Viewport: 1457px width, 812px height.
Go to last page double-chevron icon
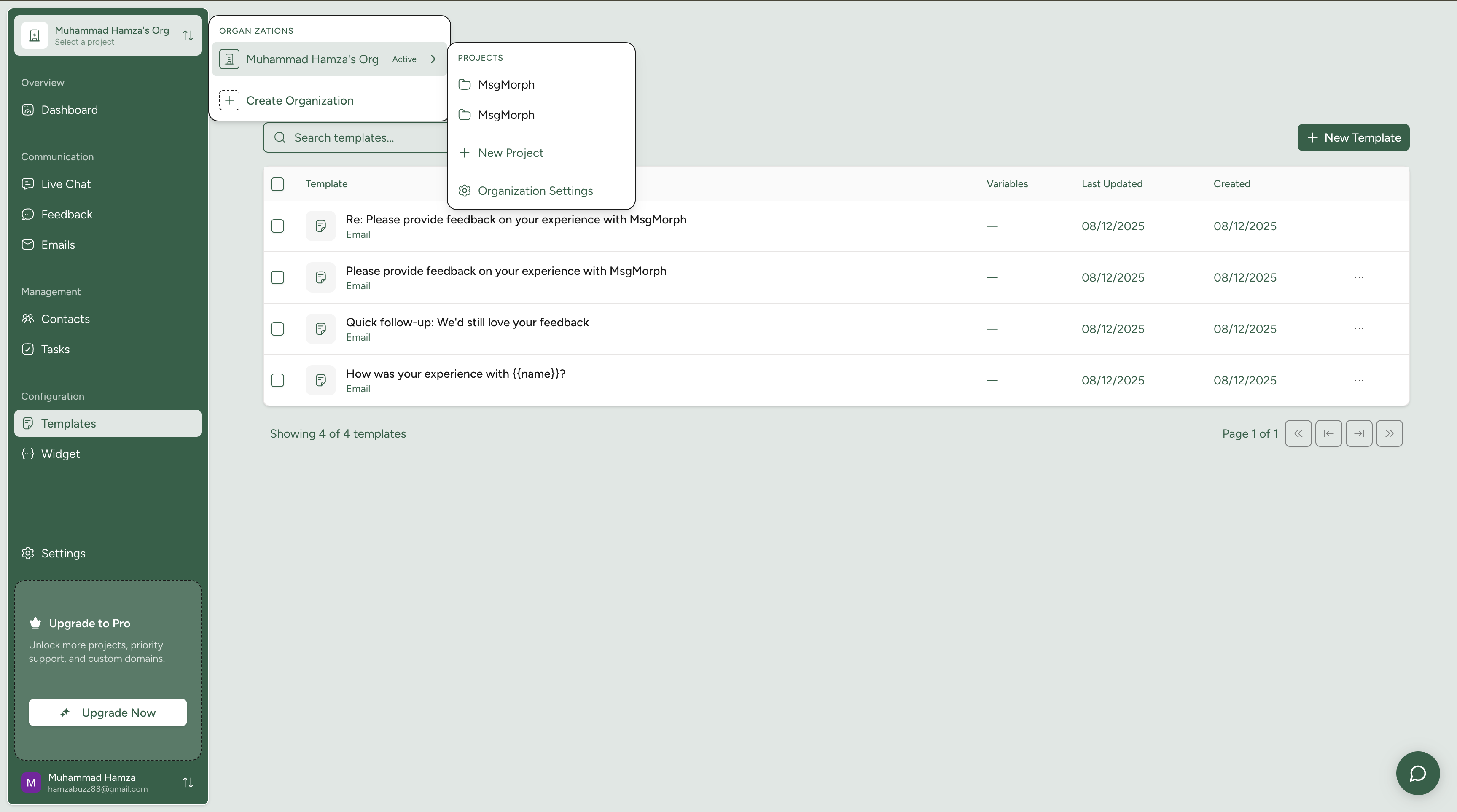click(x=1389, y=434)
